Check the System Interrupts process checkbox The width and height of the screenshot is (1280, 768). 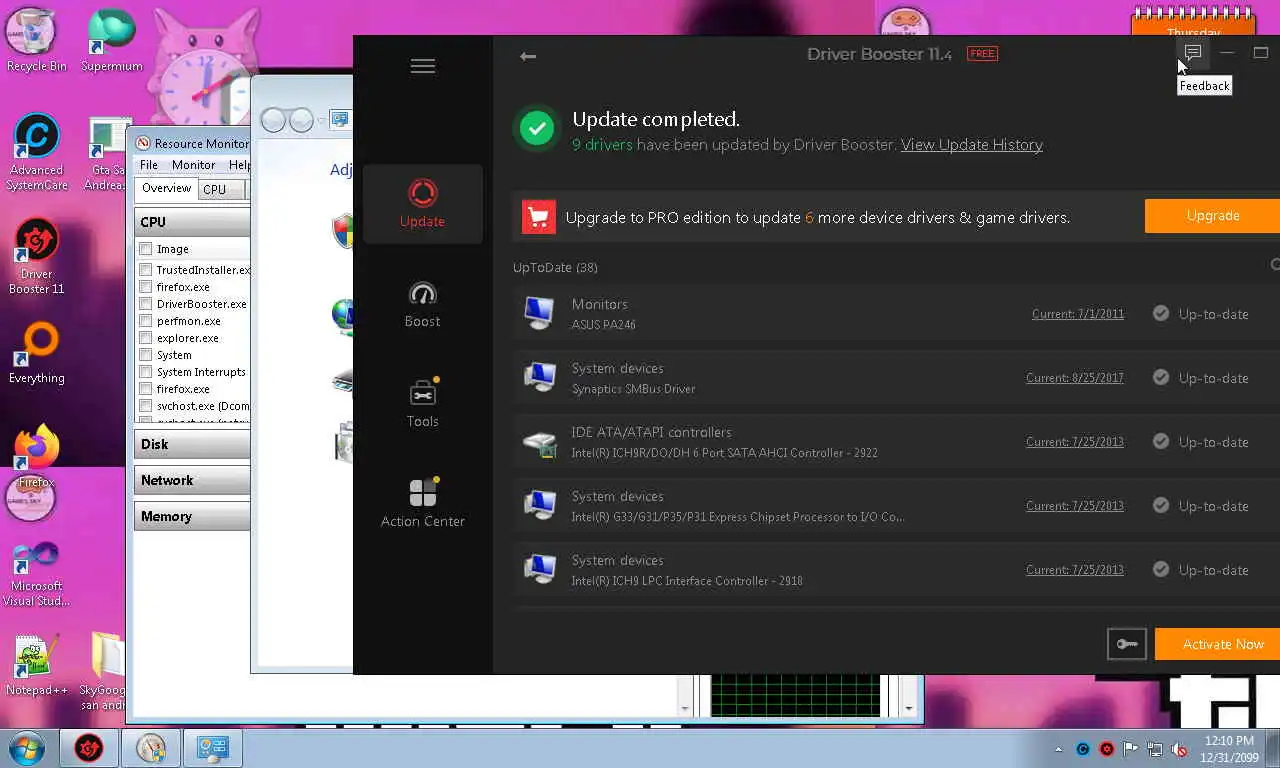pyautogui.click(x=146, y=372)
